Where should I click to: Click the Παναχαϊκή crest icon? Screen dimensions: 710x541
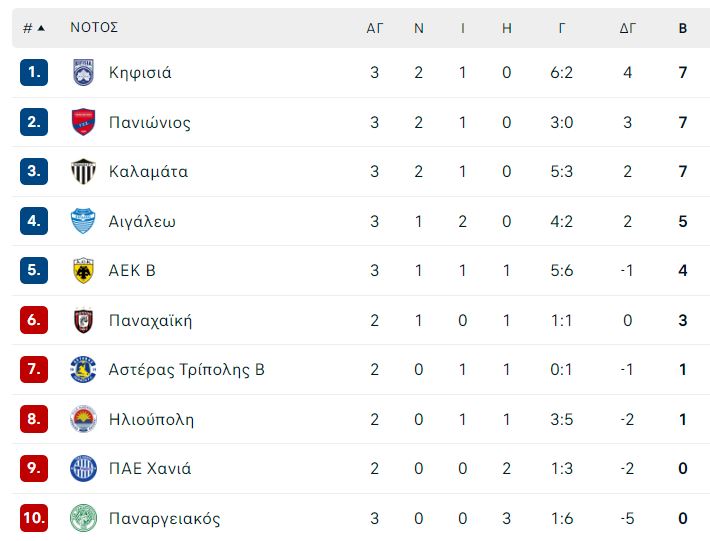pyautogui.click(x=83, y=320)
